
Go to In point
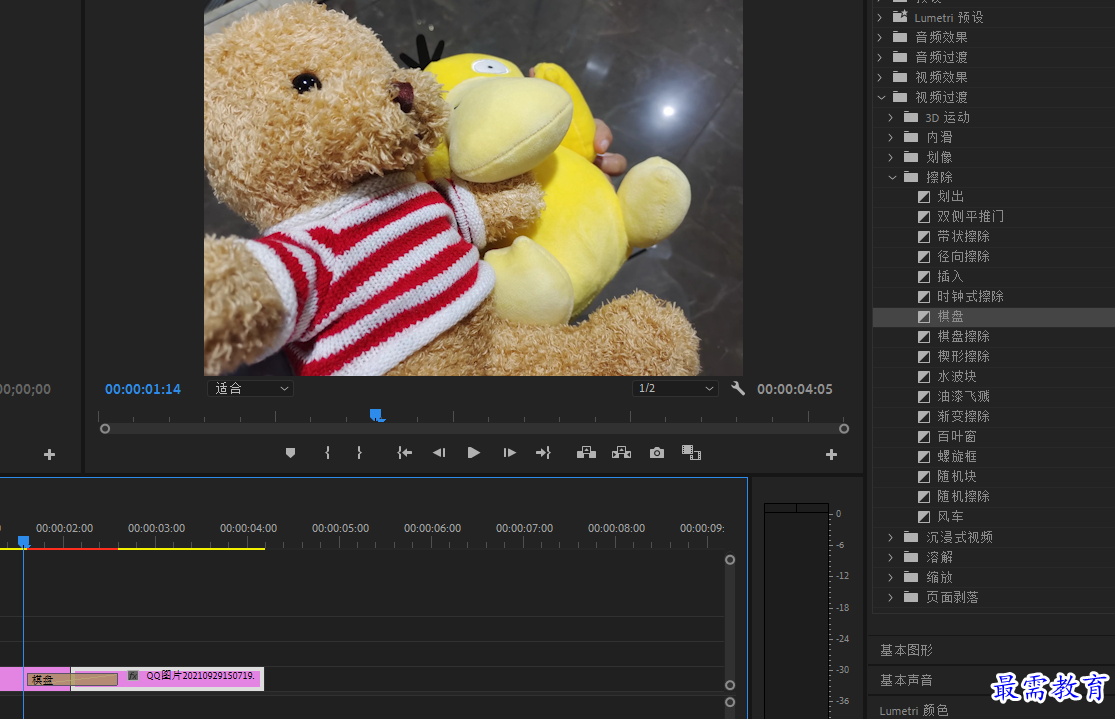point(405,453)
